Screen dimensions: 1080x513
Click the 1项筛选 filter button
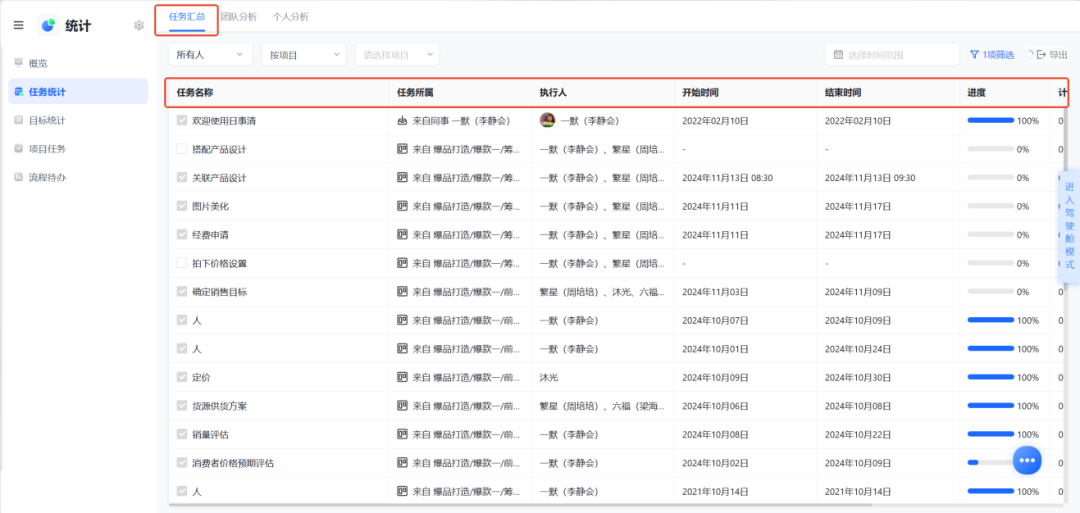point(992,54)
